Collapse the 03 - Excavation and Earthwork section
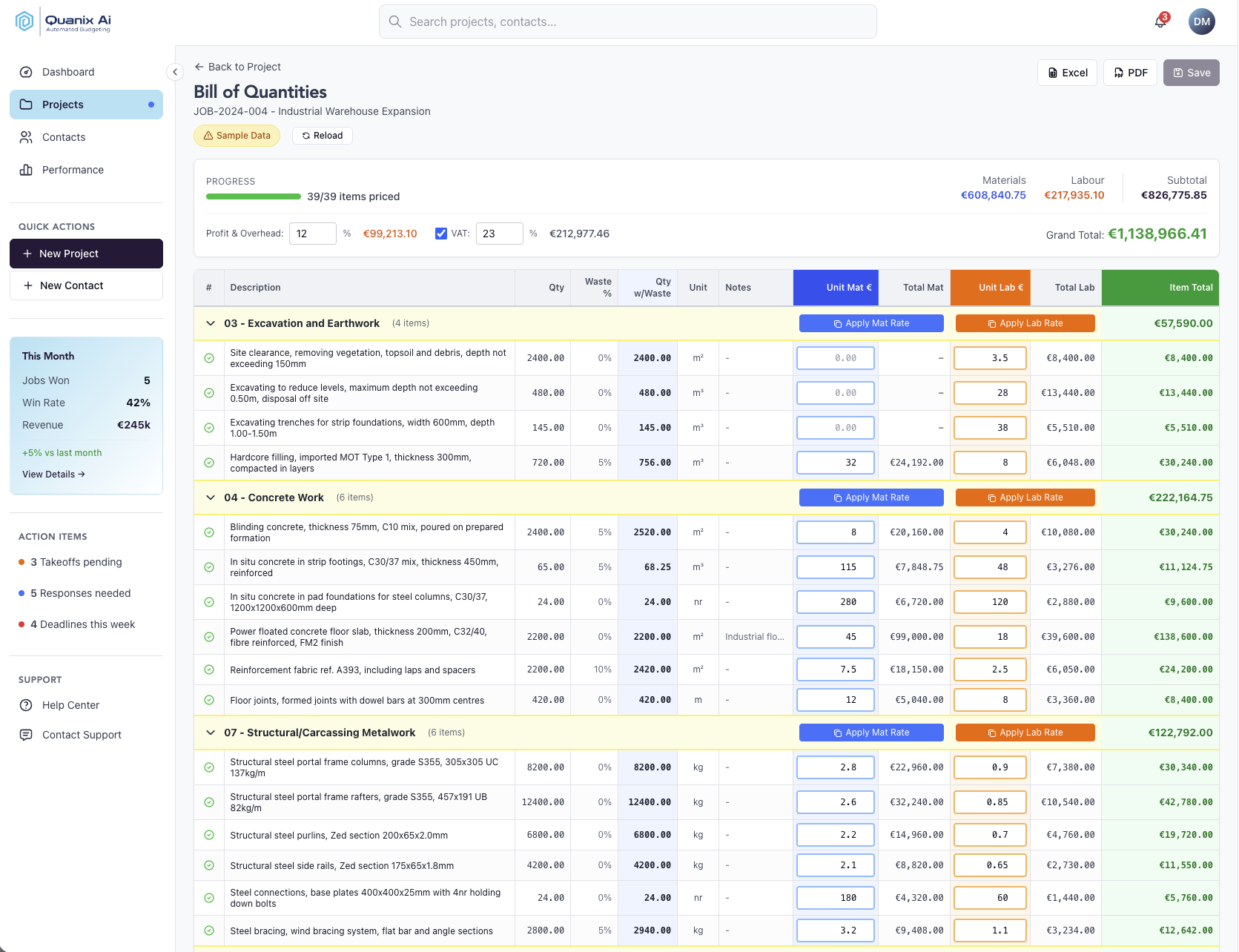Viewport: 1239px width, 952px height. pos(211,323)
